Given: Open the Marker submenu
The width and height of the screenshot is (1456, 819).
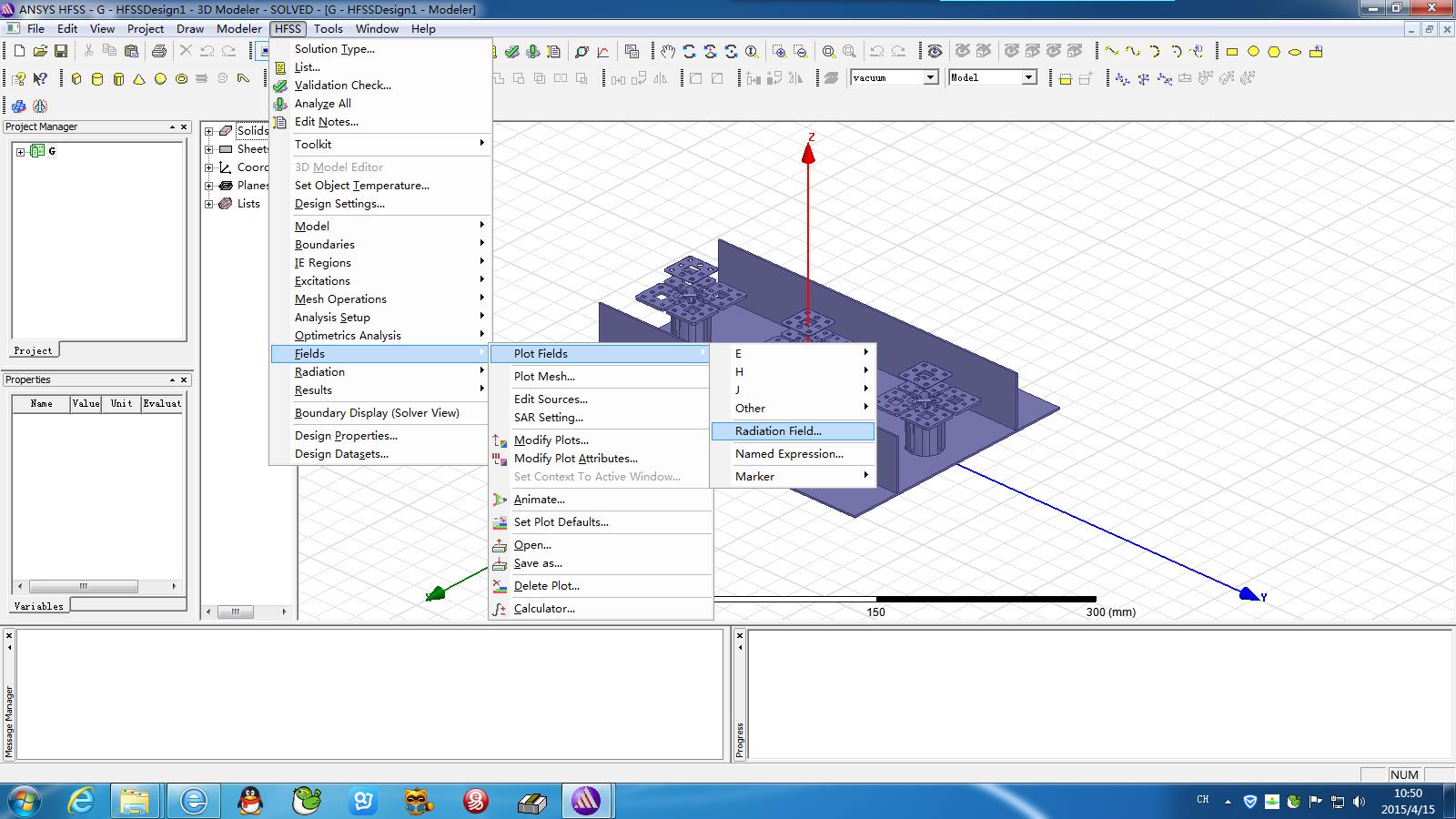Looking at the screenshot, I should [793, 476].
